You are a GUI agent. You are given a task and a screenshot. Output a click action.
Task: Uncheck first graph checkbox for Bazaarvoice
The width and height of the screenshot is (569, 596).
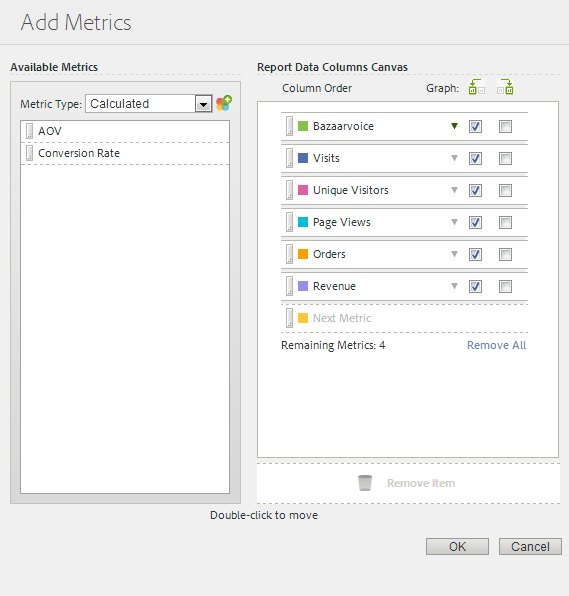coord(475,126)
